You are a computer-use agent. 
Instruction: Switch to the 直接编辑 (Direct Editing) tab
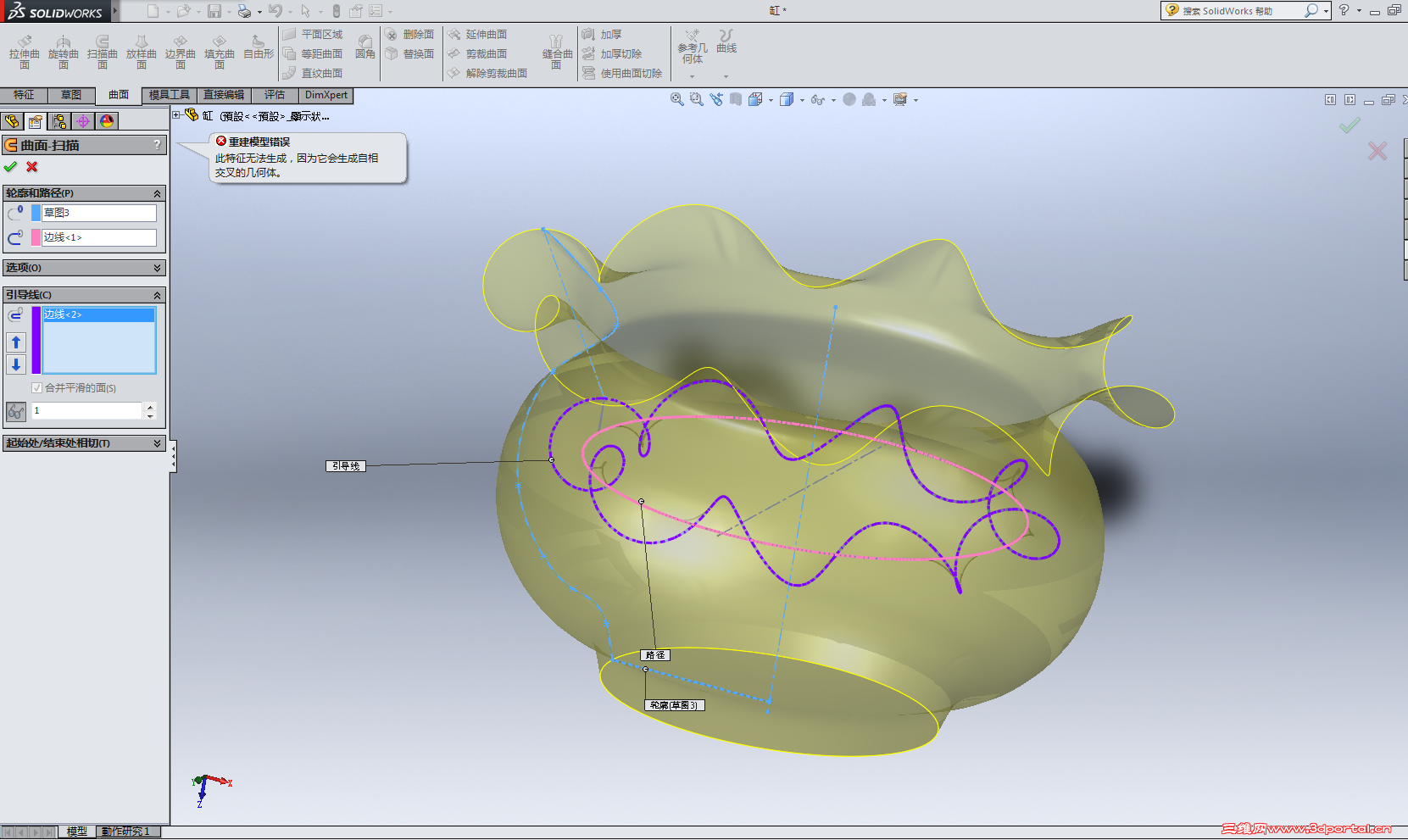(224, 95)
